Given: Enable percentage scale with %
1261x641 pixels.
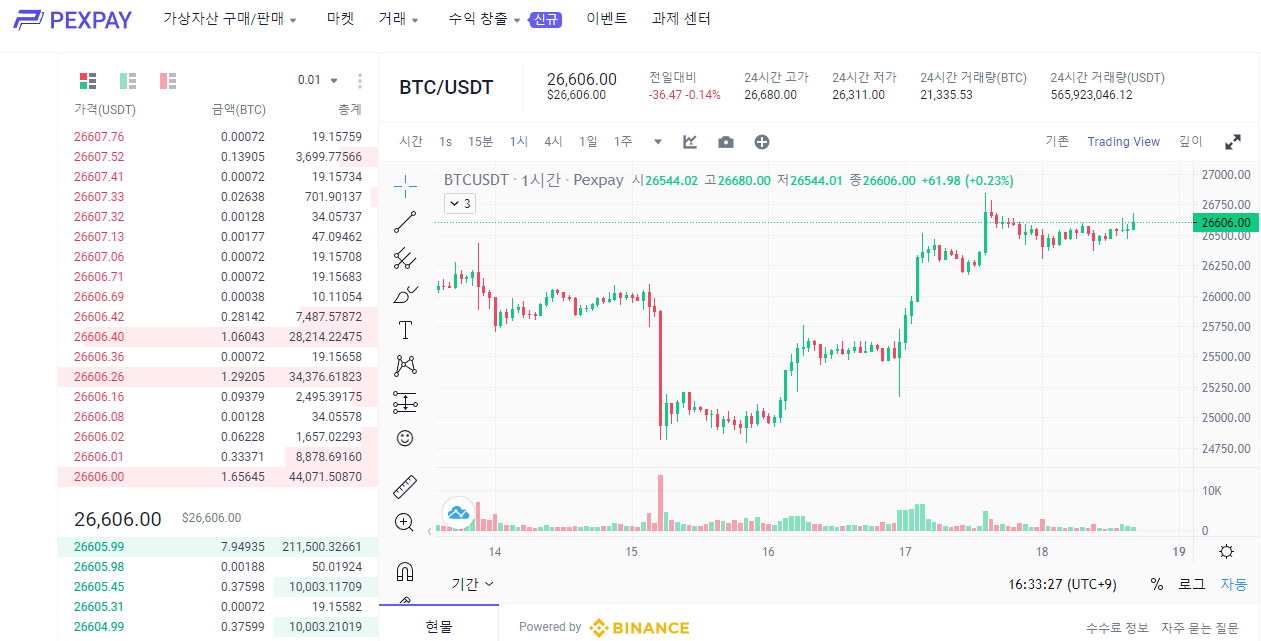Looking at the screenshot, I should point(1156,583).
